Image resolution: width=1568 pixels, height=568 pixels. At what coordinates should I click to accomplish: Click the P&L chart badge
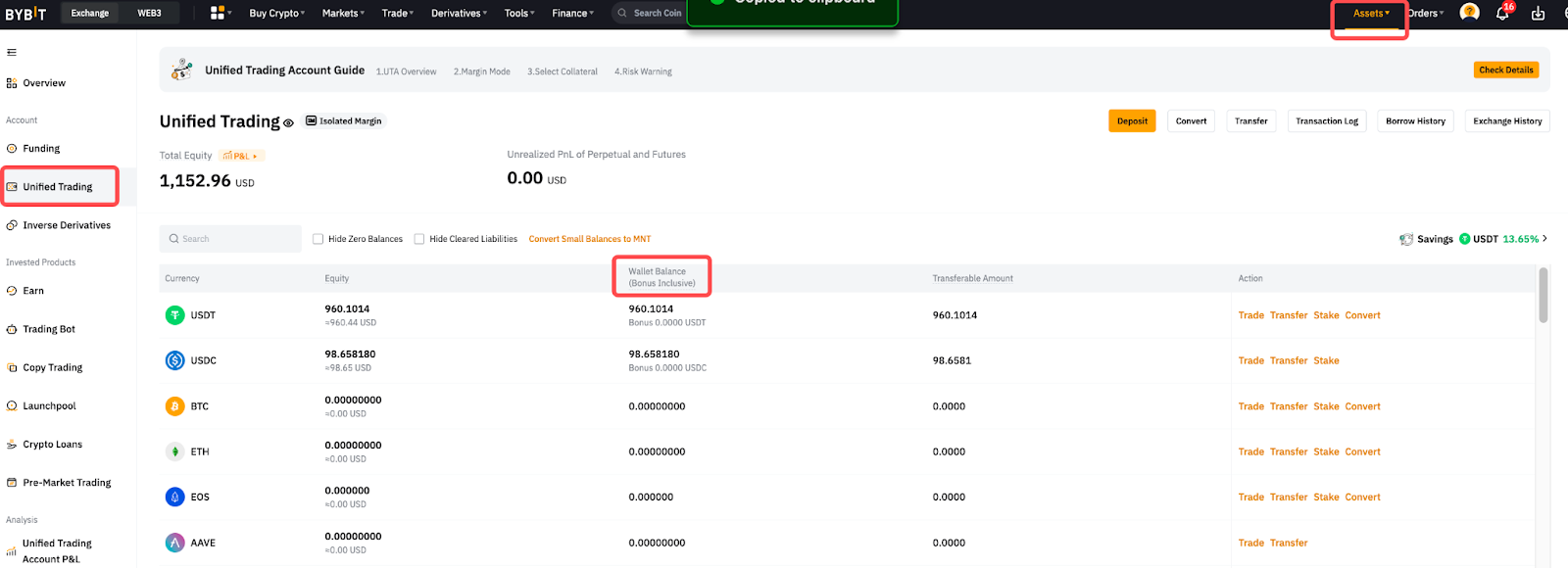tap(241, 156)
